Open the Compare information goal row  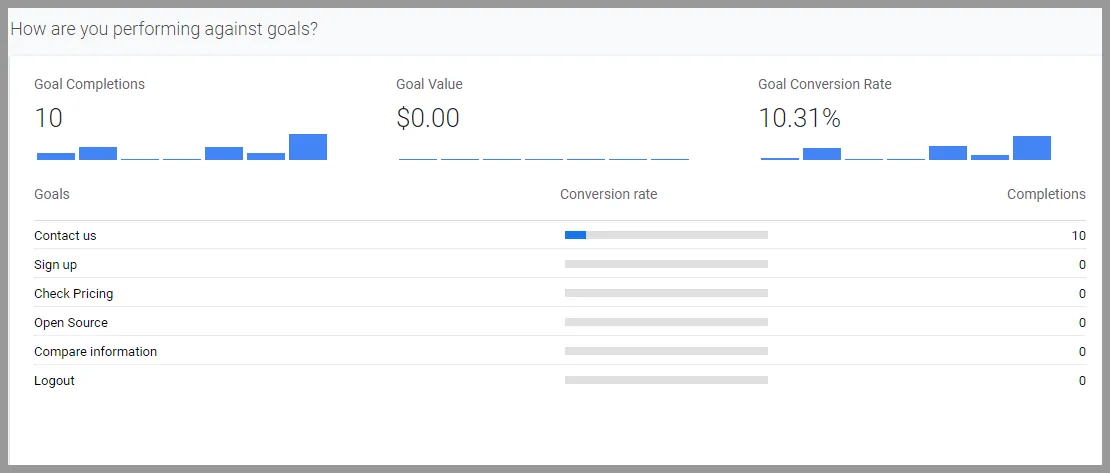pos(559,351)
